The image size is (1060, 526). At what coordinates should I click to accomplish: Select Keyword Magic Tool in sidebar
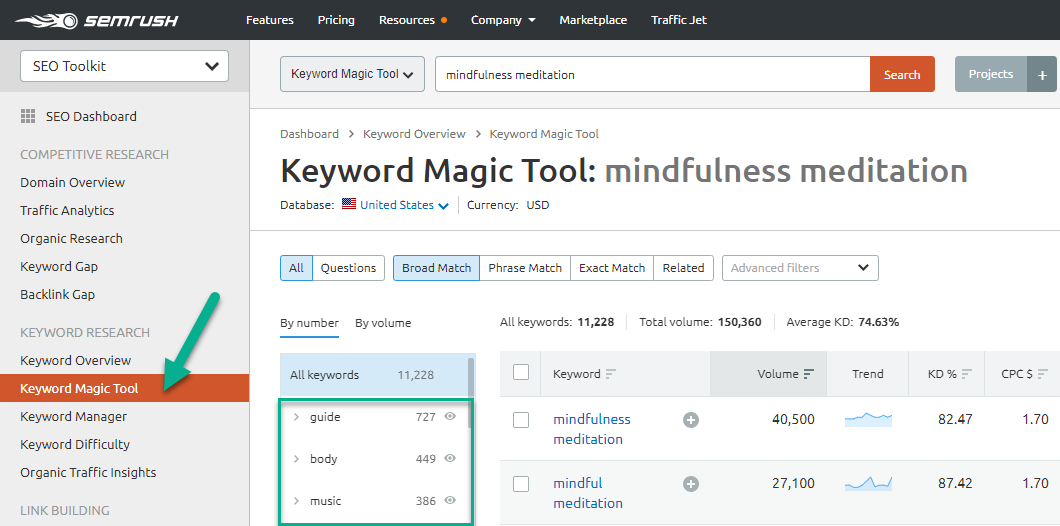click(x=124, y=388)
